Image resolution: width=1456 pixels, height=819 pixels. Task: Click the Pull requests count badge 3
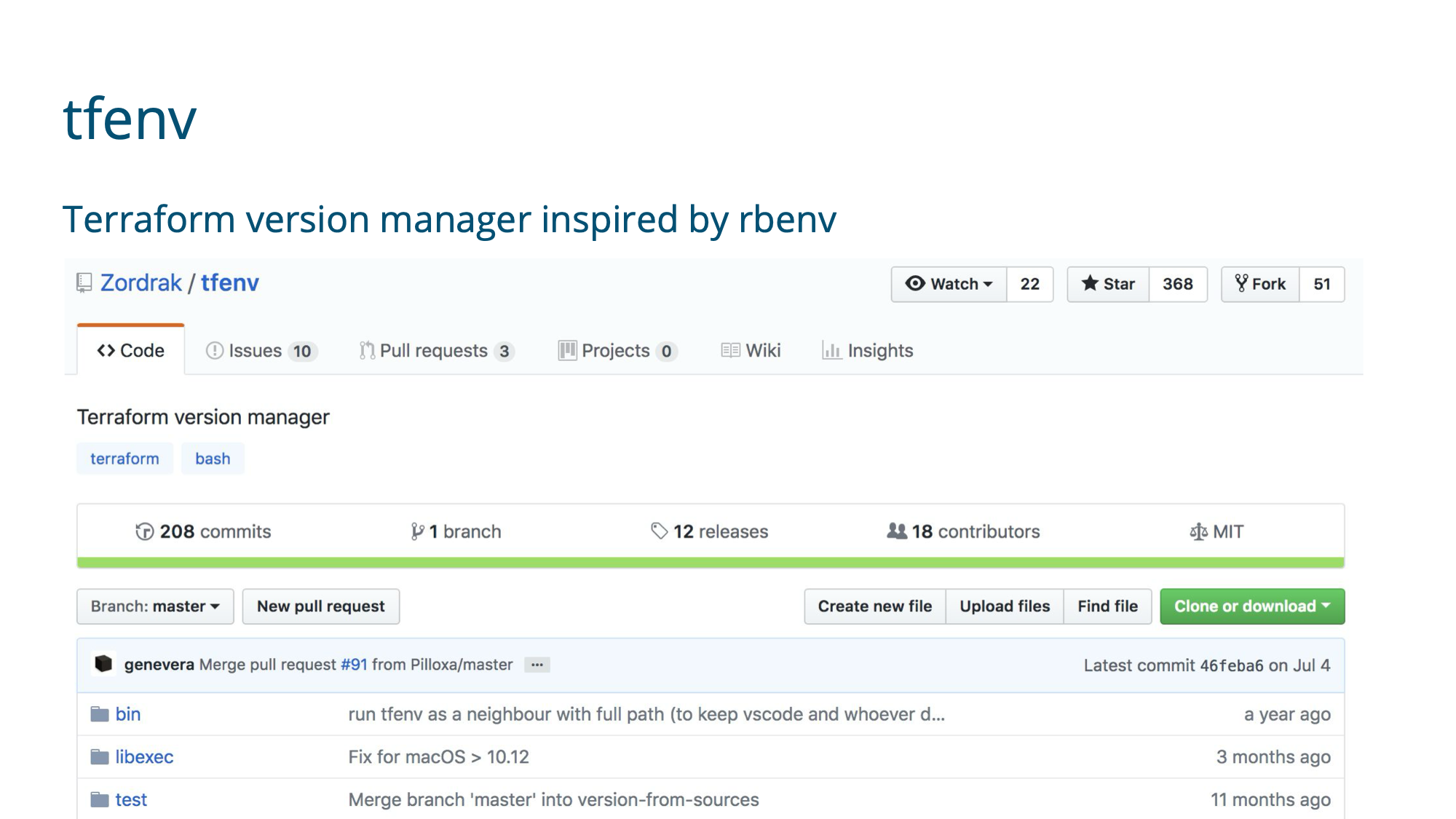click(x=504, y=352)
